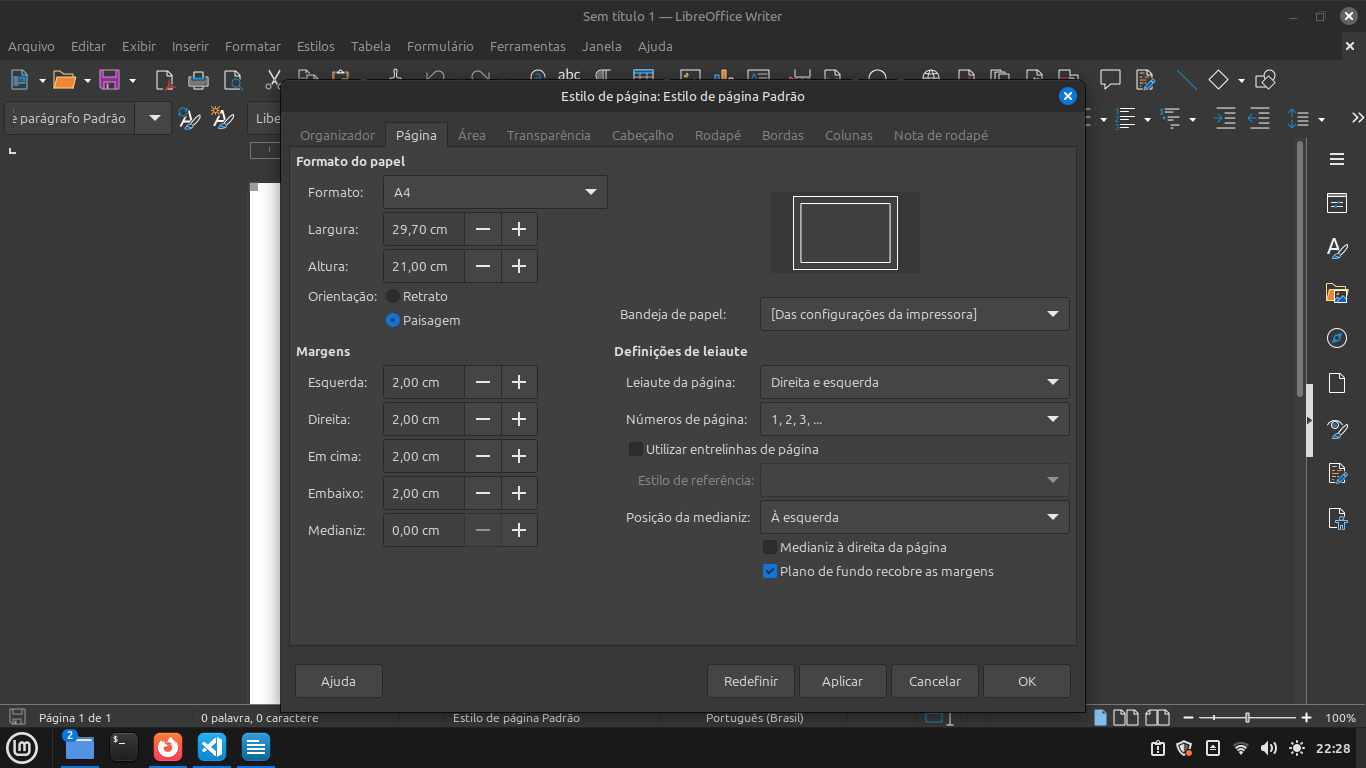Click the OK button
The width and height of the screenshot is (1366, 768).
coord(1027,681)
